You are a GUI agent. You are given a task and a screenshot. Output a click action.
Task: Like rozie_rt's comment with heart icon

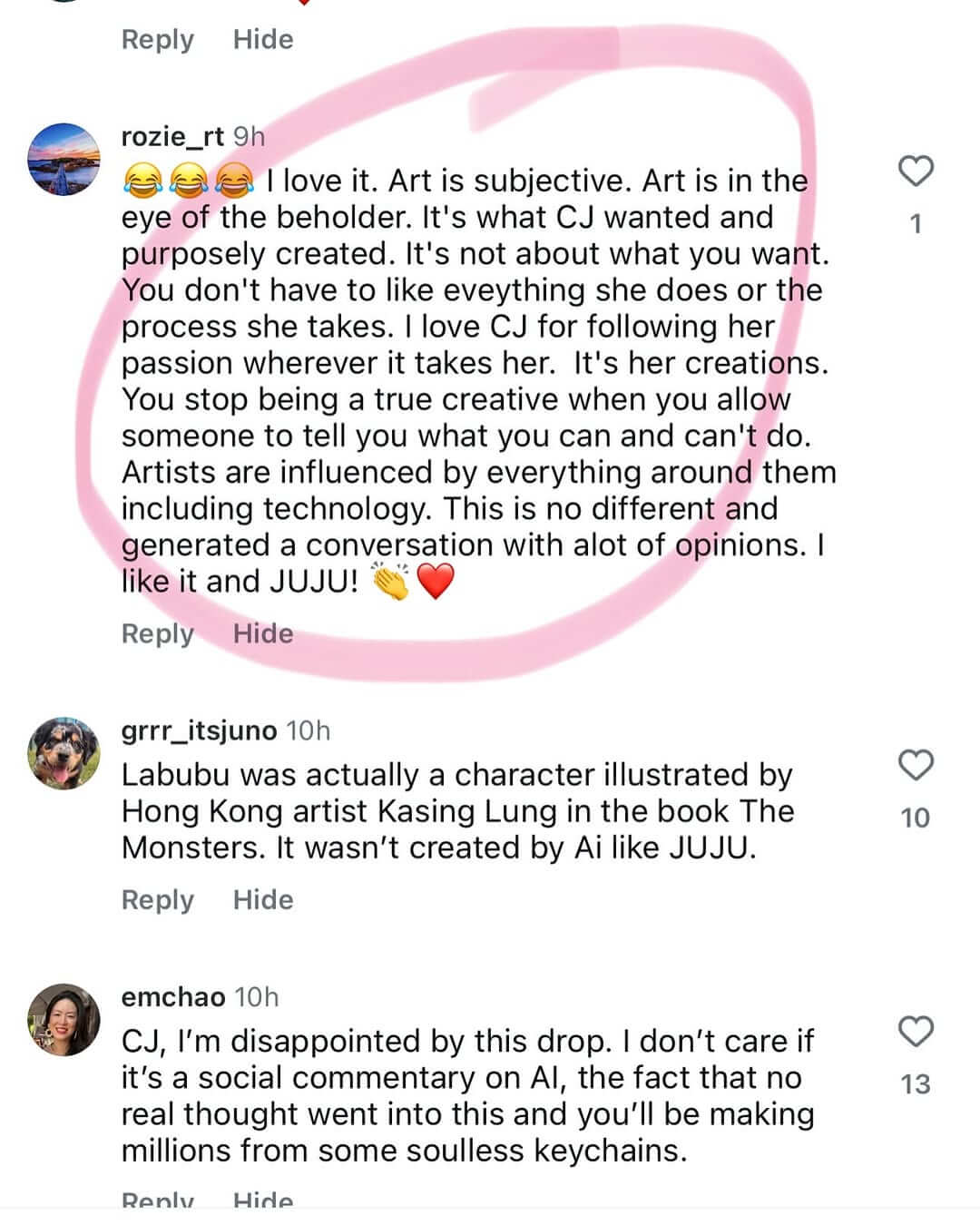[x=916, y=171]
